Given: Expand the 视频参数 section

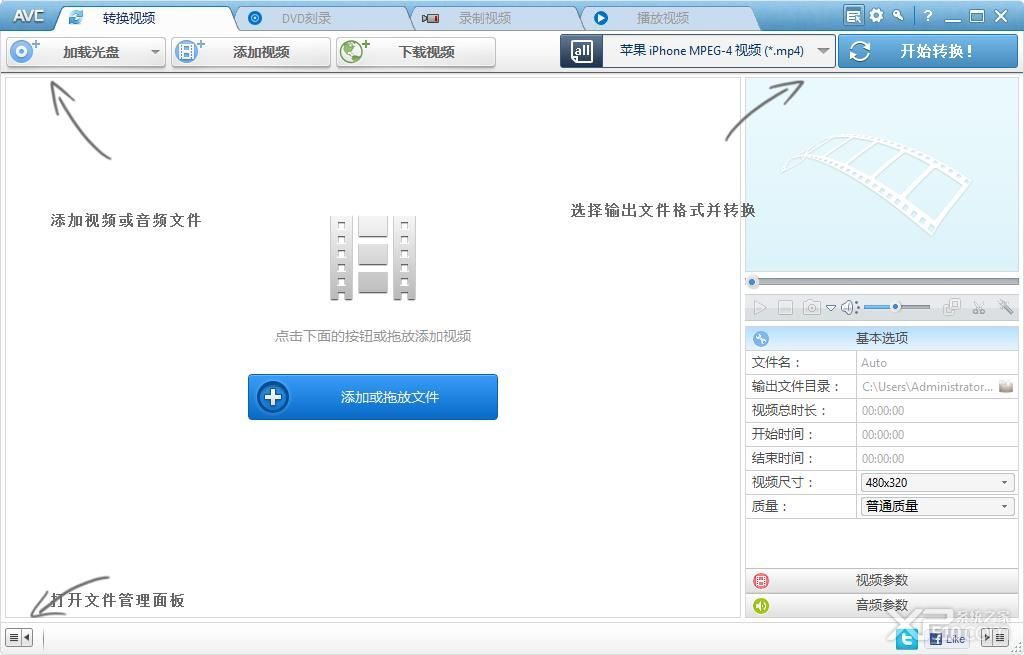Looking at the screenshot, I should pyautogui.click(x=882, y=580).
